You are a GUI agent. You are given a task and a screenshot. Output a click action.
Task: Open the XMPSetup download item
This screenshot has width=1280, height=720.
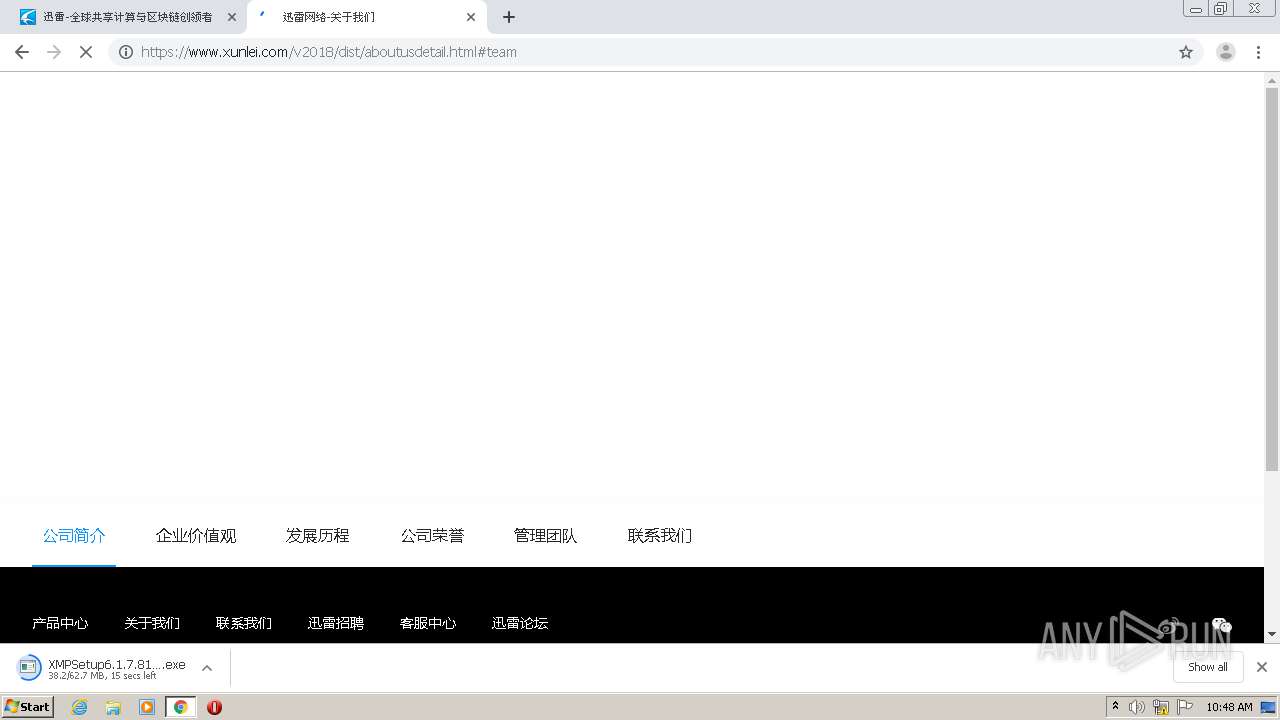102,668
